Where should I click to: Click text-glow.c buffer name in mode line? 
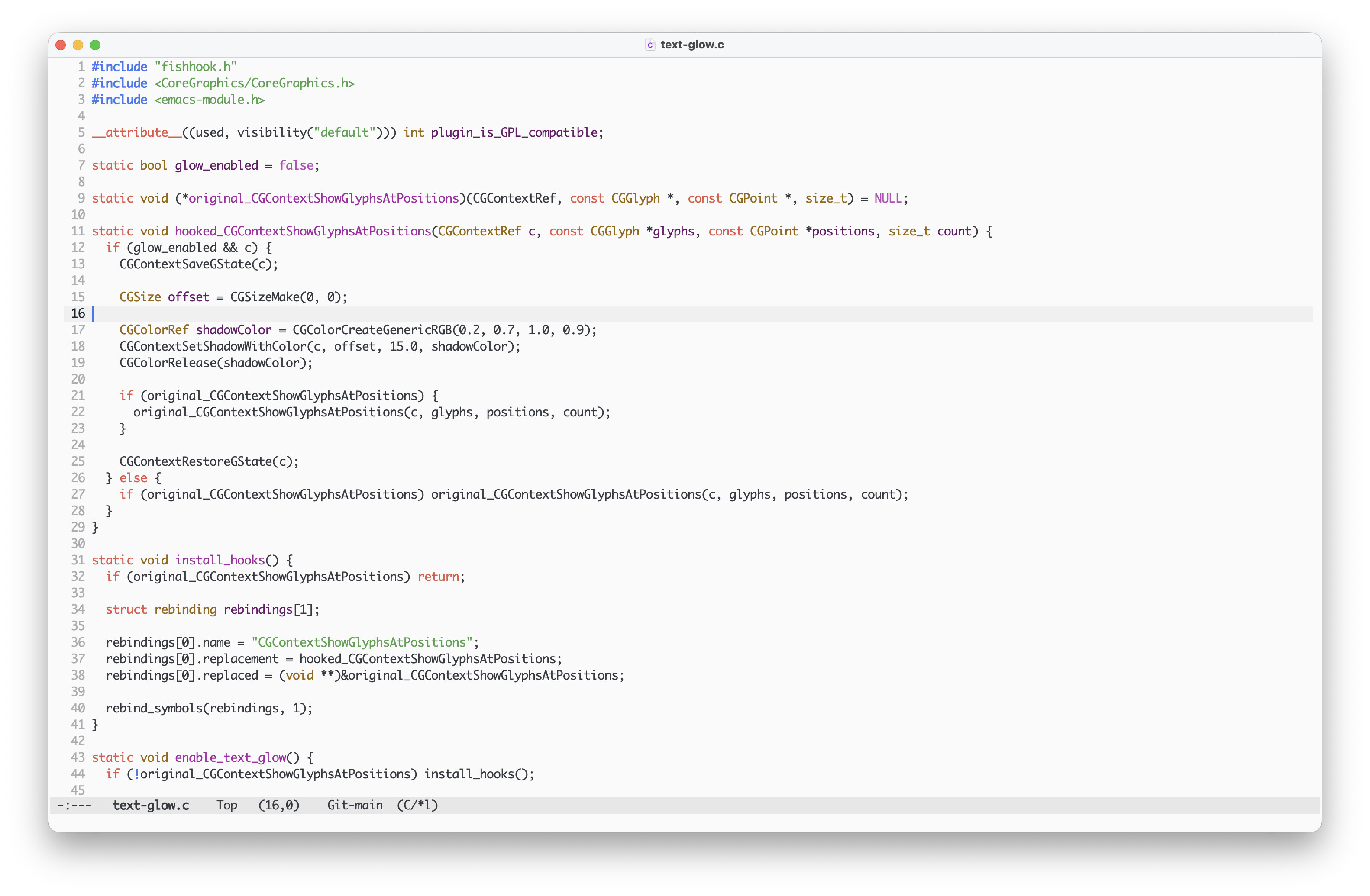(x=150, y=805)
